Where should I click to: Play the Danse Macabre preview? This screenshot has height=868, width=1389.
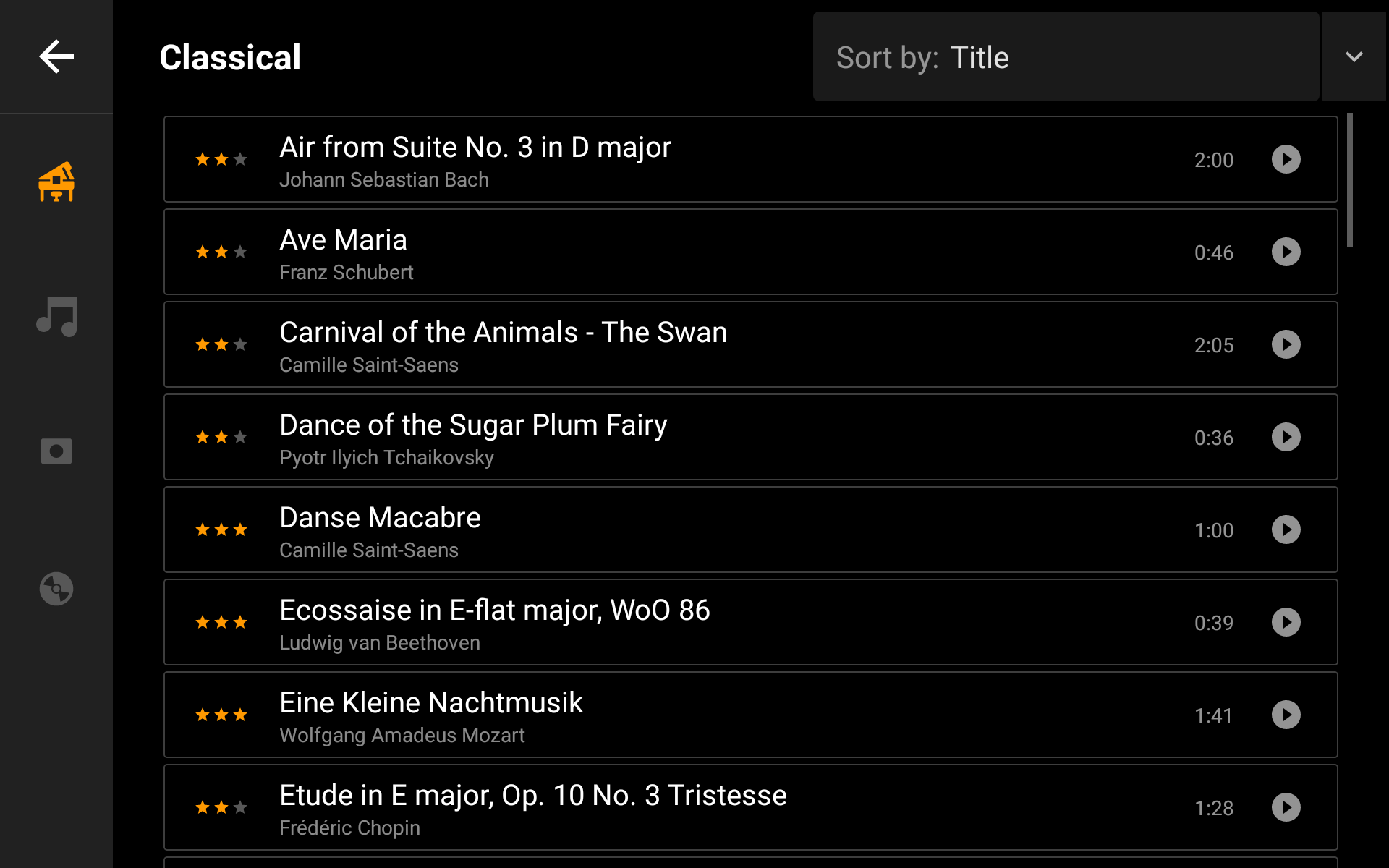point(1286,529)
